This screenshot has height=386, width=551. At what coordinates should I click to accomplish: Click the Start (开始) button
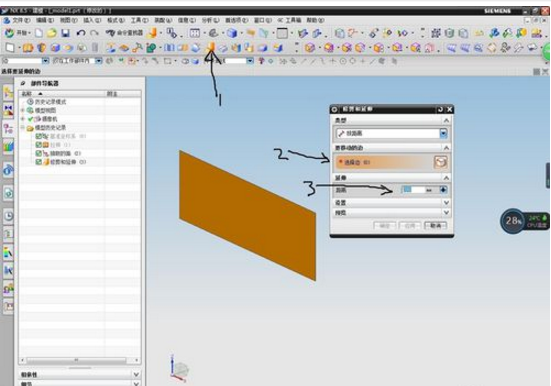17,33
